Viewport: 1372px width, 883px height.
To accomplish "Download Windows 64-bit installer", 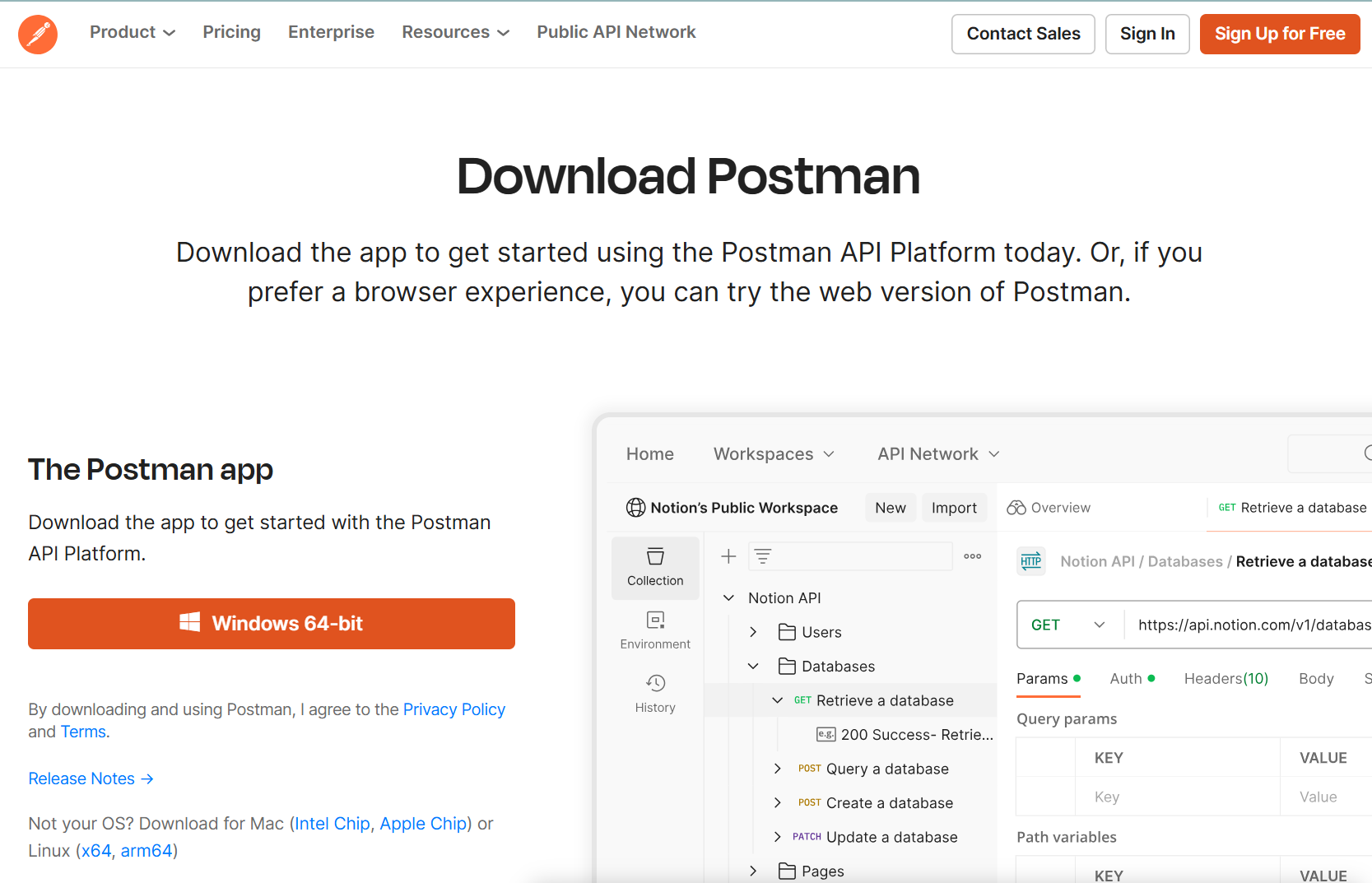I will tap(272, 624).
